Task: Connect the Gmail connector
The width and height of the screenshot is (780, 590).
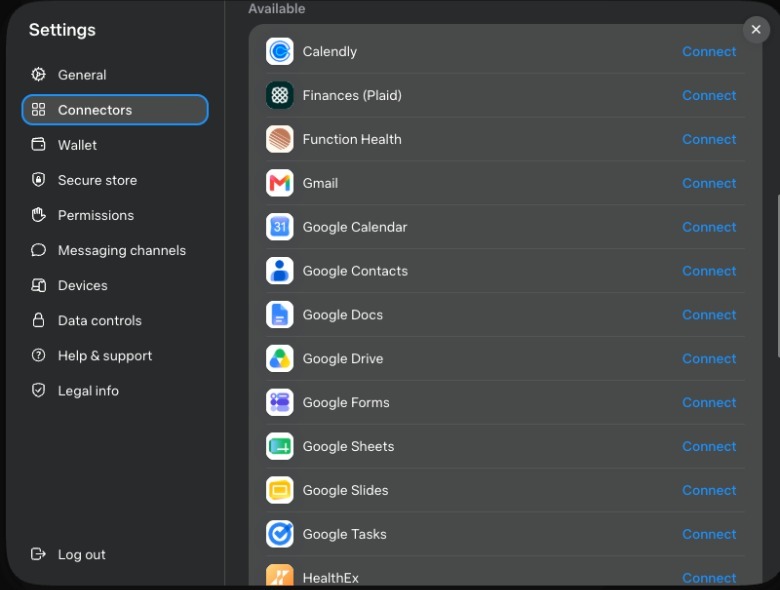Action: pyautogui.click(x=709, y=183)
